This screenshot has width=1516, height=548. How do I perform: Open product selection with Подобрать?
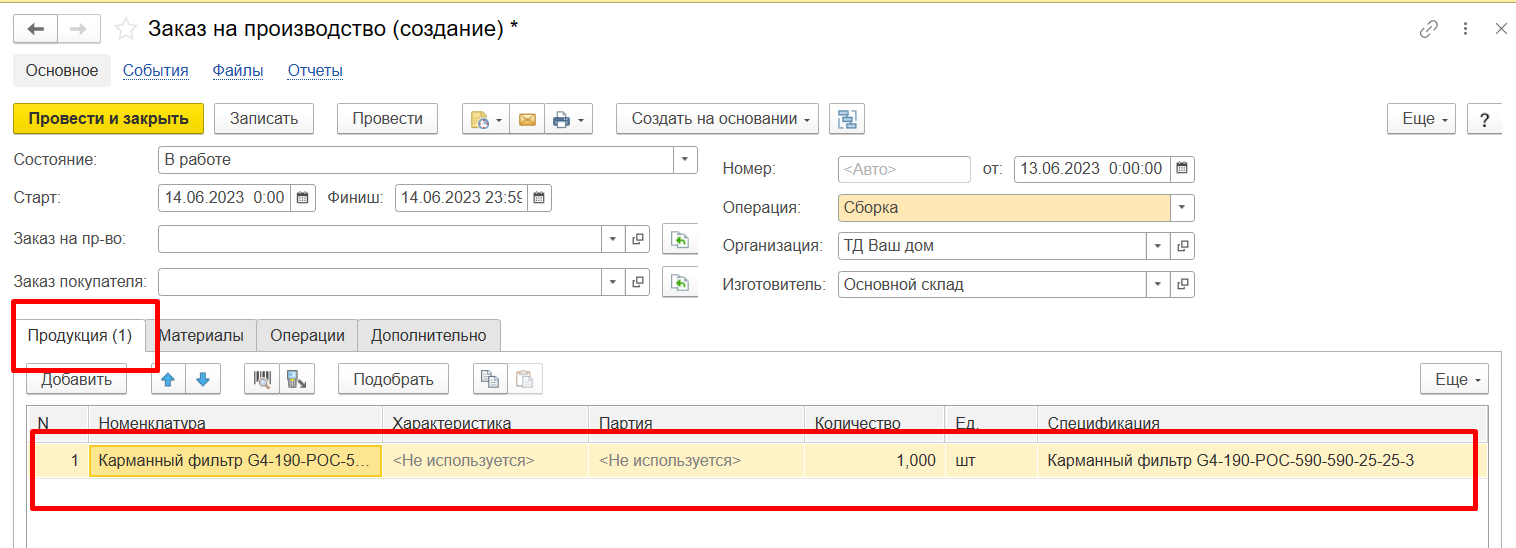tap(393, 379)
